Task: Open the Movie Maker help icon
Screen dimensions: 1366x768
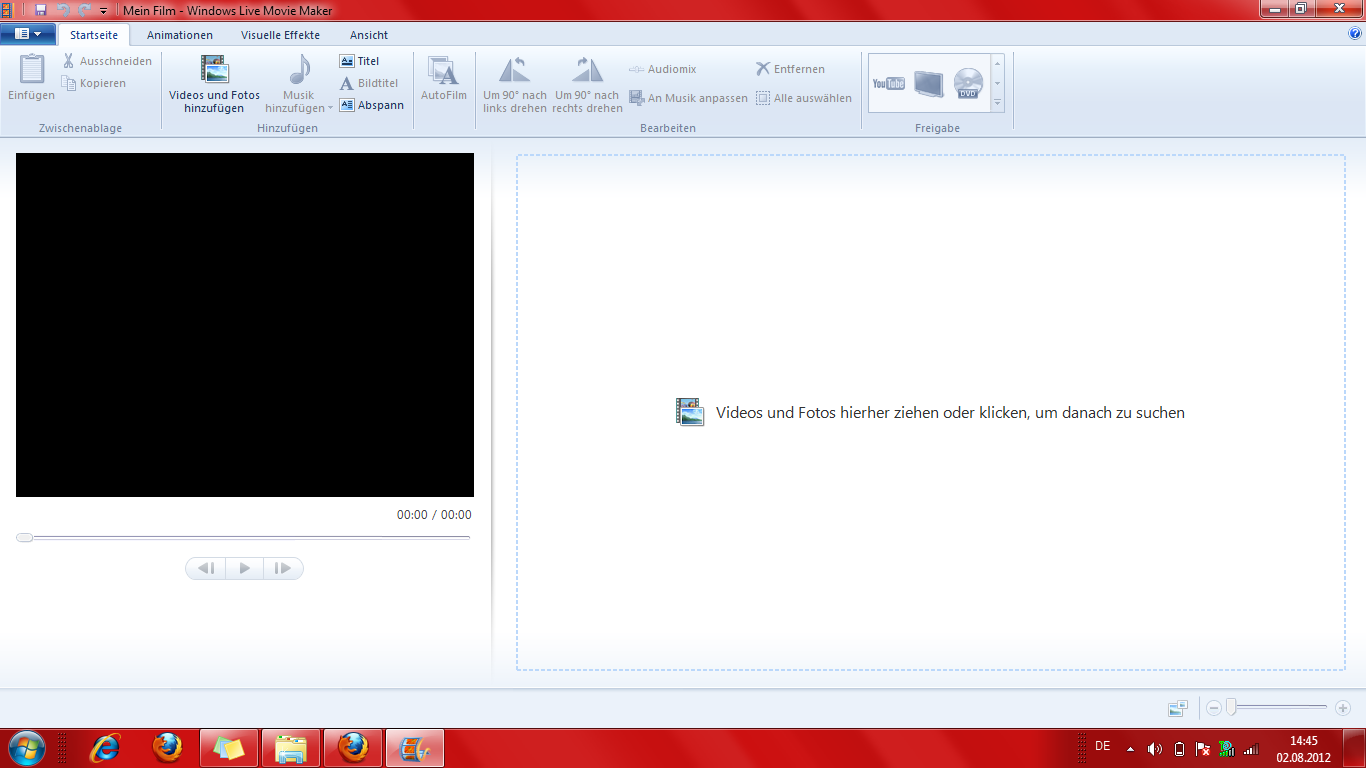Action: (1355, 34)
